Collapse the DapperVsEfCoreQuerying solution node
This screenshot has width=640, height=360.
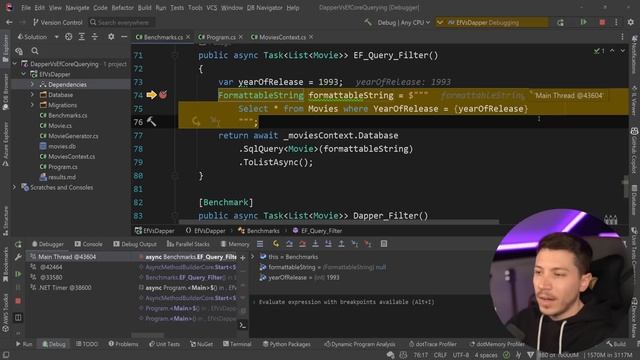(15, 64)
